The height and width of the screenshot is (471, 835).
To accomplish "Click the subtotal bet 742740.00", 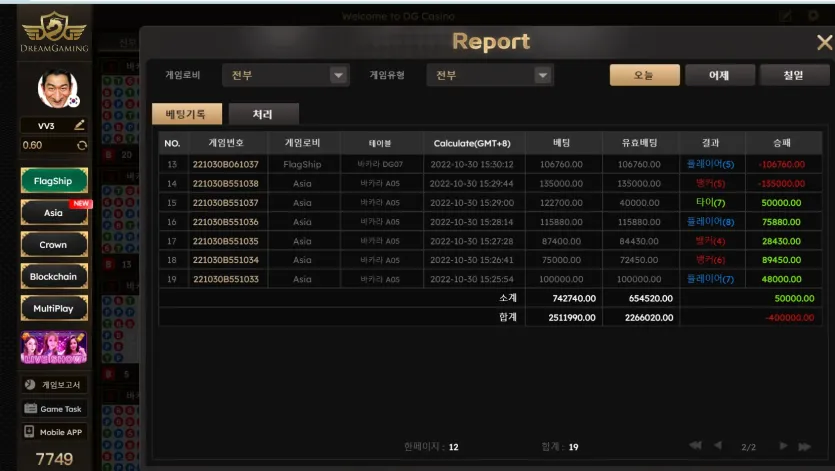I will pyautogui.click(x=574, y=298).
